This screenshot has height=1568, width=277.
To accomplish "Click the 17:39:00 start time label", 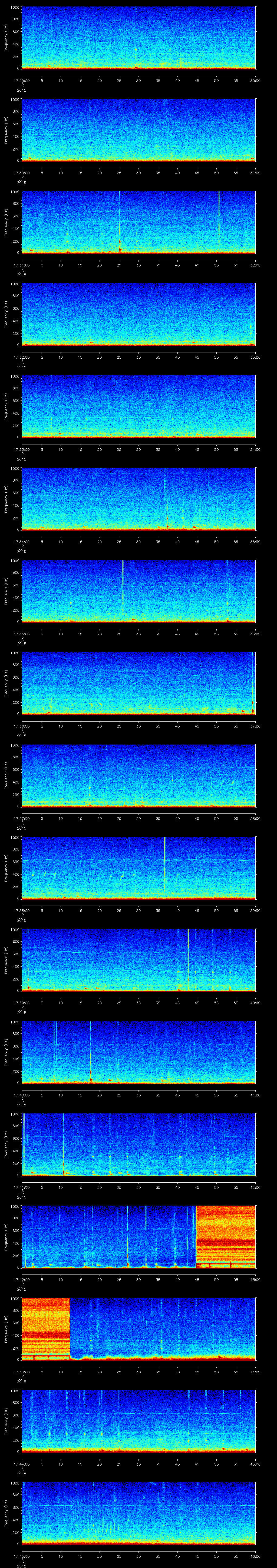I will [x=21, y=1003].
